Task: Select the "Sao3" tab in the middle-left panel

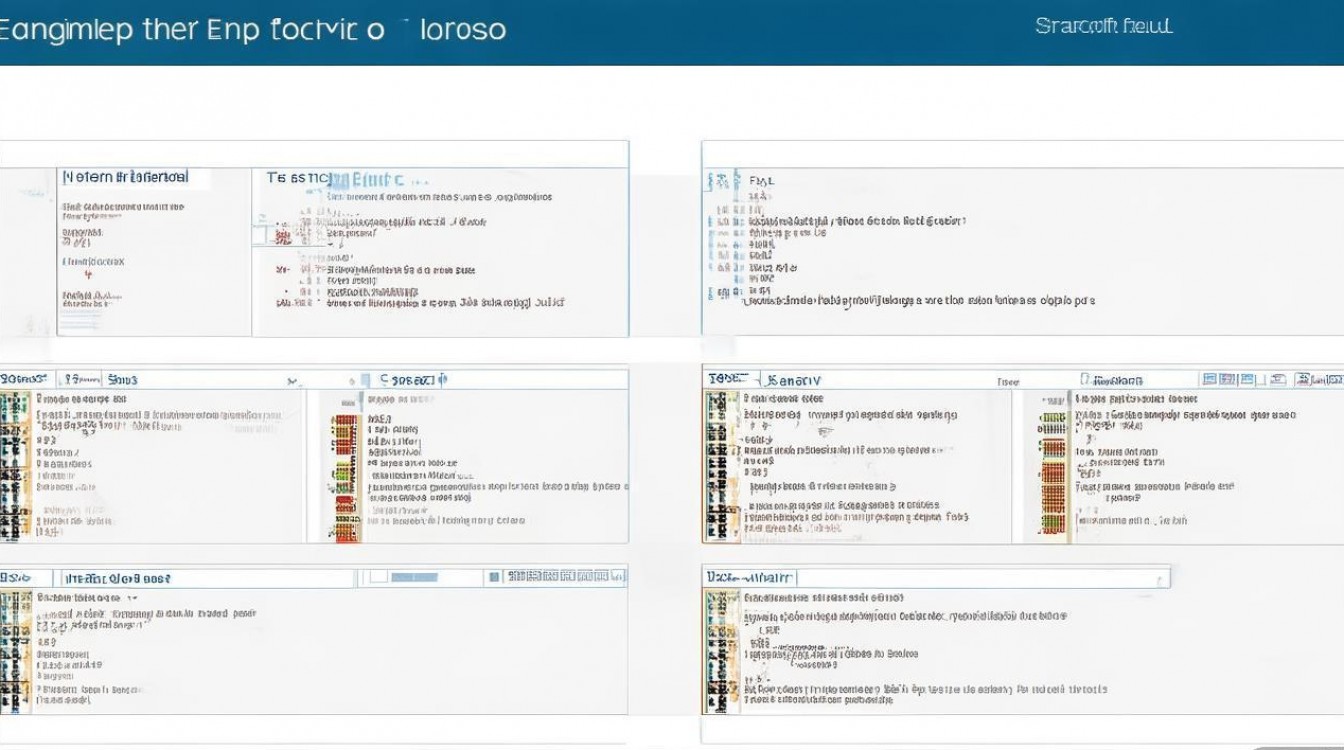Action: coord(122,380)
